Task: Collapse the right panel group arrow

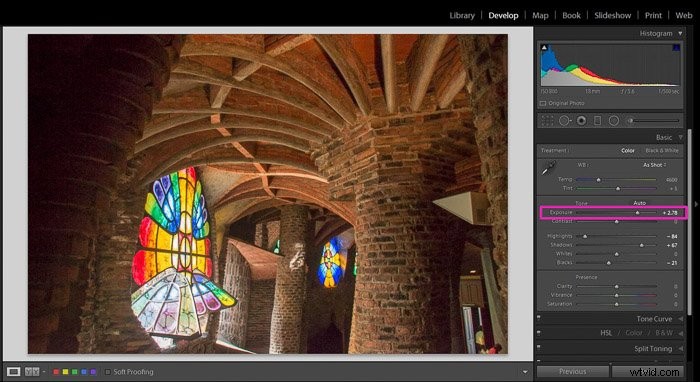Action: pos(696,204)
